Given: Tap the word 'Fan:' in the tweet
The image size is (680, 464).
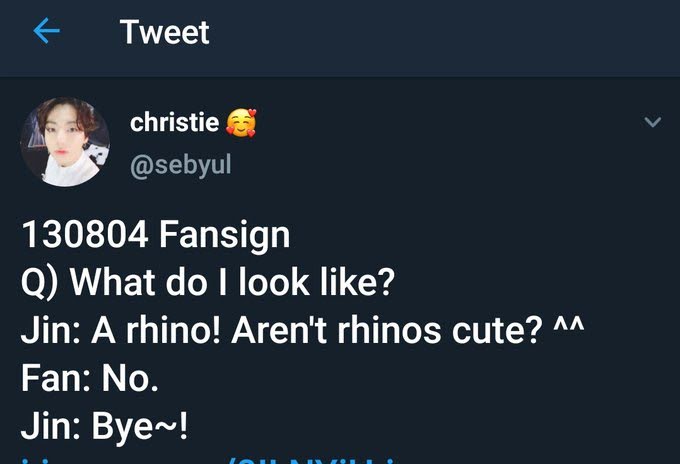Looking at the screenshot, I should (x=49, y=379).
